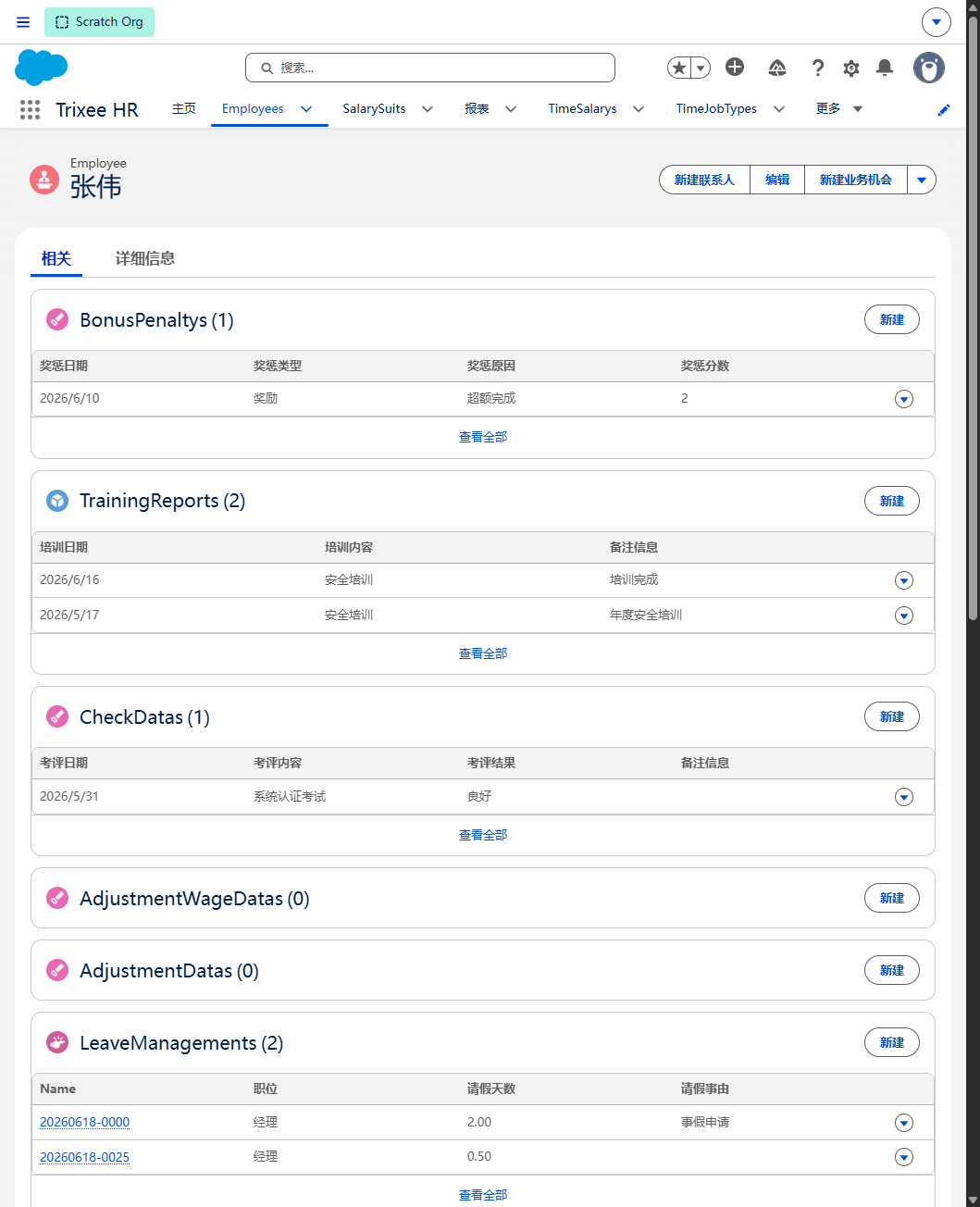The width and height of the screenshot is (980, 1207).
Task: Open the TimeJobTypes navigation tab
Action: point(716,108)
